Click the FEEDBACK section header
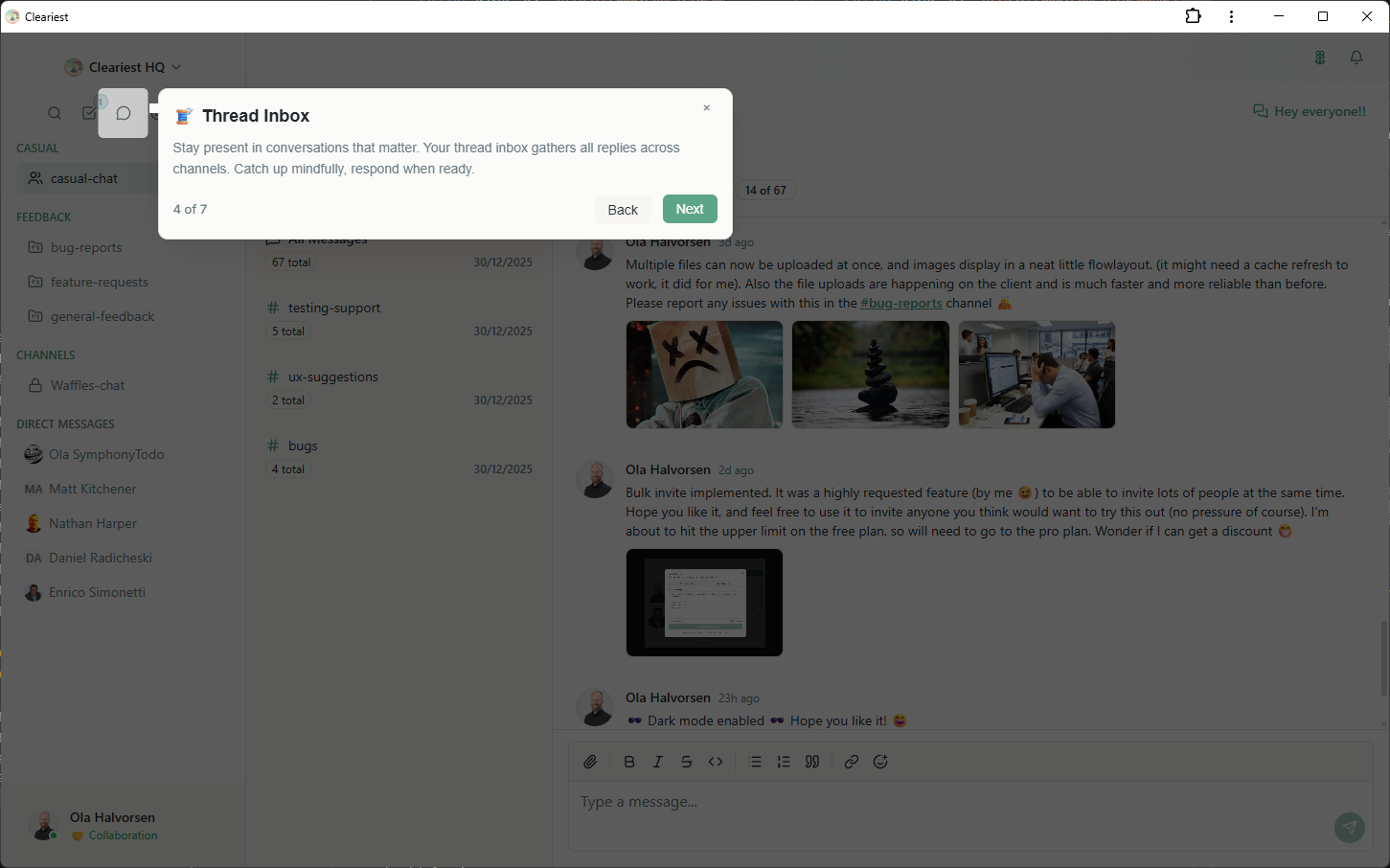Screen dimensions: 1390x868 [x=44, y=217]
